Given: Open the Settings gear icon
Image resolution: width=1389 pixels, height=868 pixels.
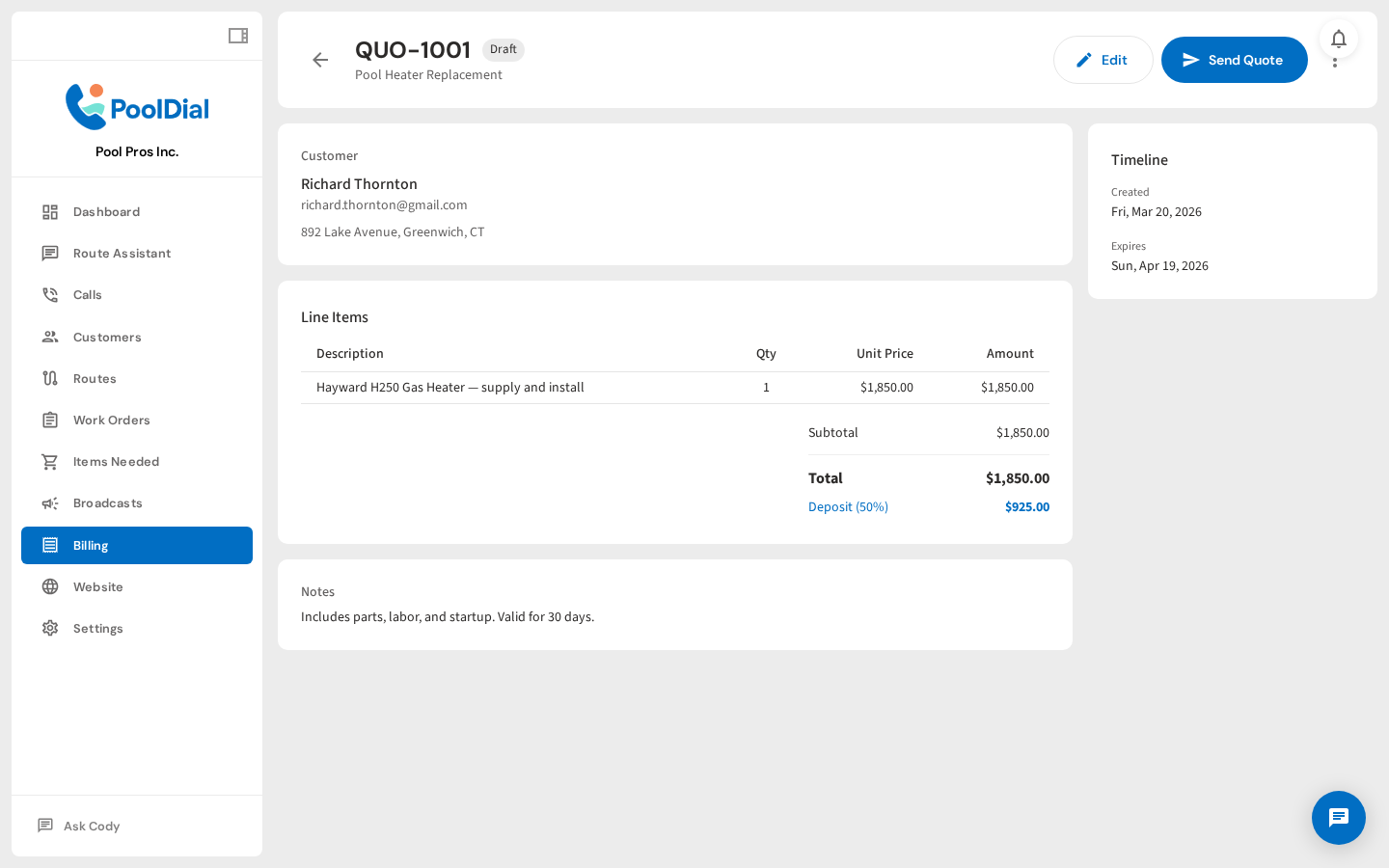Looking at the screenshot, I should pyautogui.click(x=50, y=628).
